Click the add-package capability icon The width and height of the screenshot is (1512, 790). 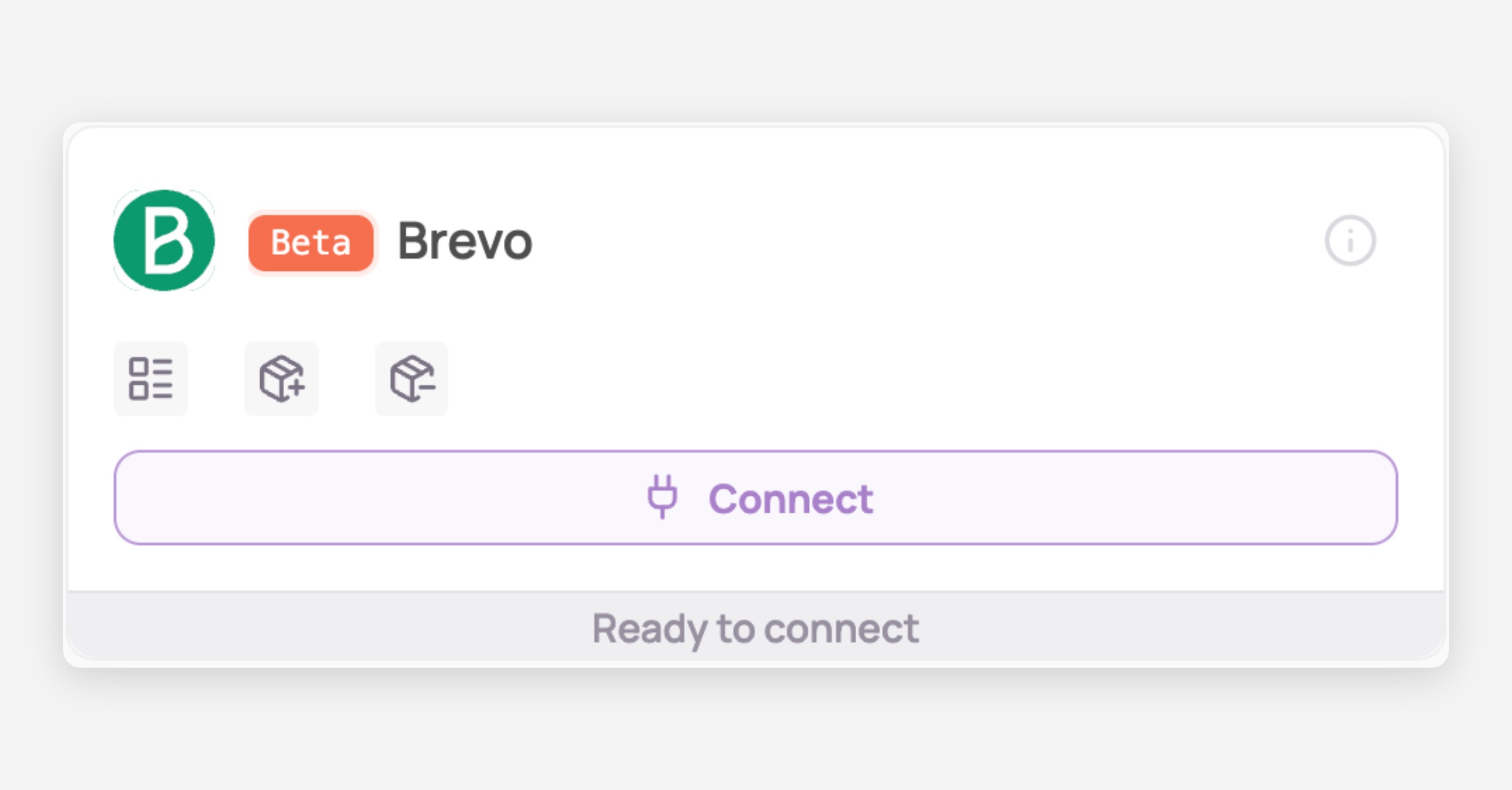pyautogui.click(x=282, y=379)
